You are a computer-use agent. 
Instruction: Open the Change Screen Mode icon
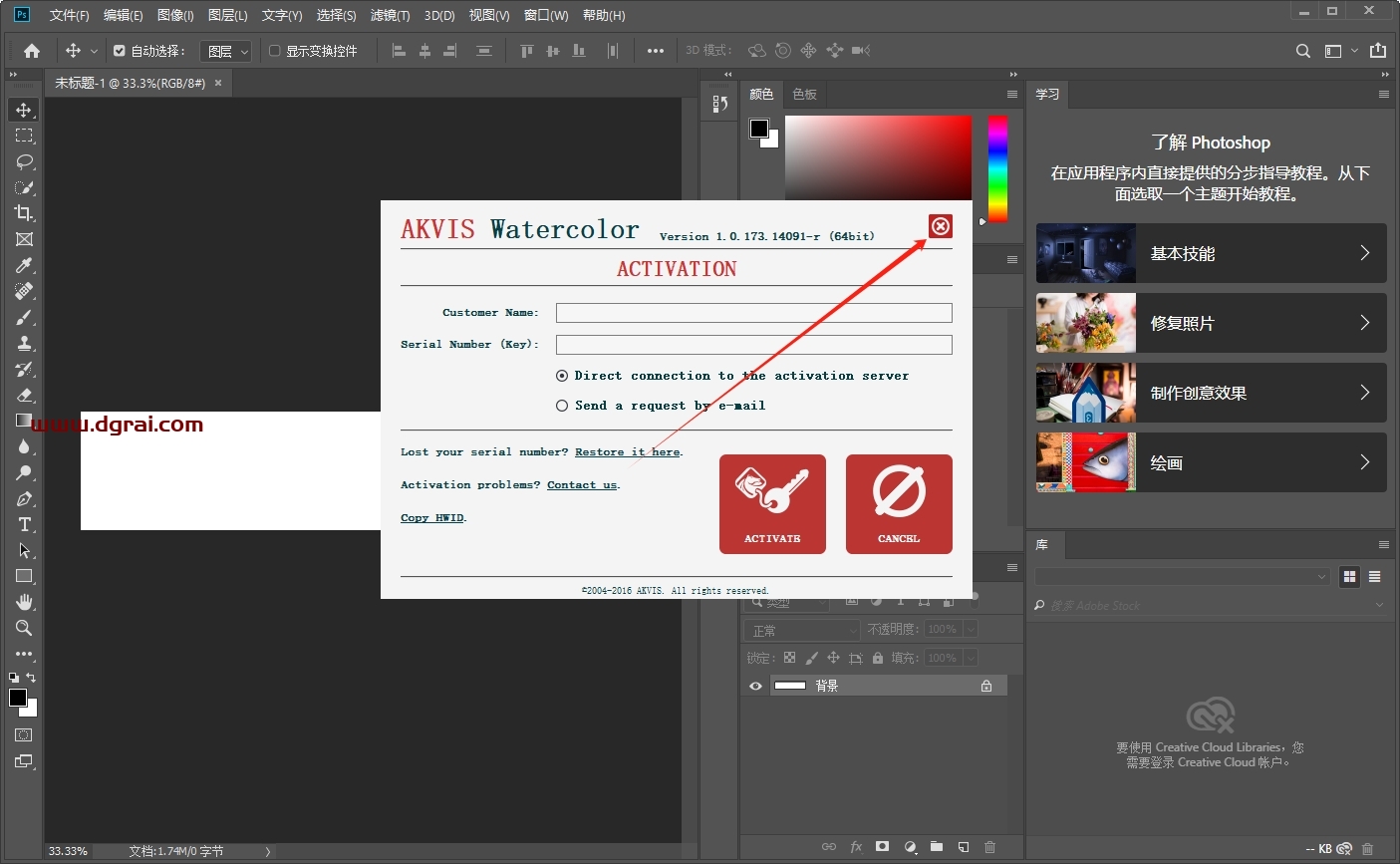[24, 761]
